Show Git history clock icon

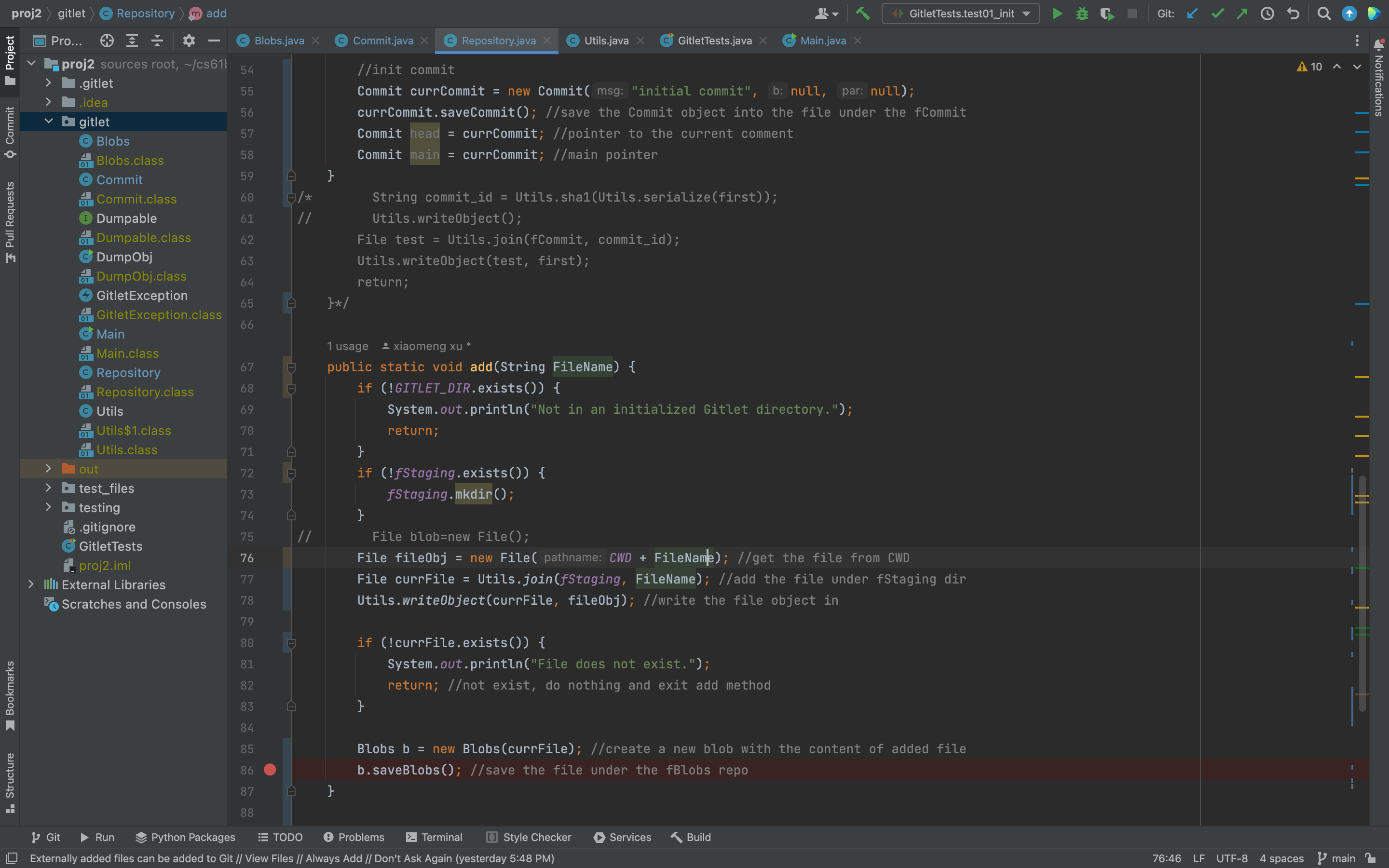click(1267, 13)
